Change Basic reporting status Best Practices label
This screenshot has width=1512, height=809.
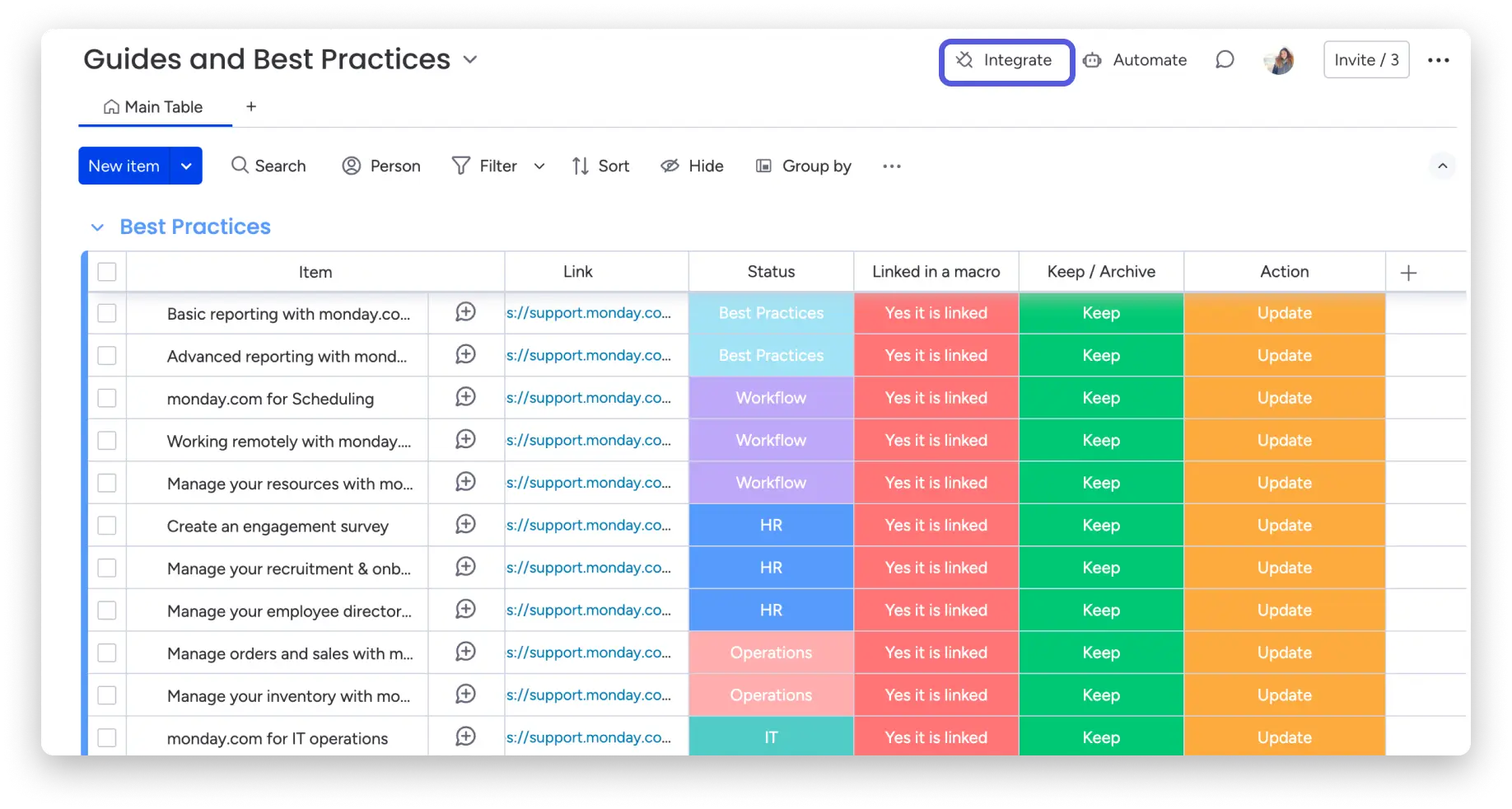[771, 313]
